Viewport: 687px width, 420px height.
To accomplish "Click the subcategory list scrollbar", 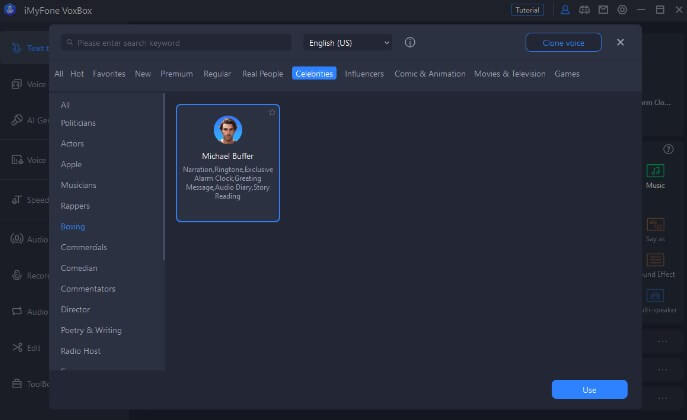I will point(164,177).
